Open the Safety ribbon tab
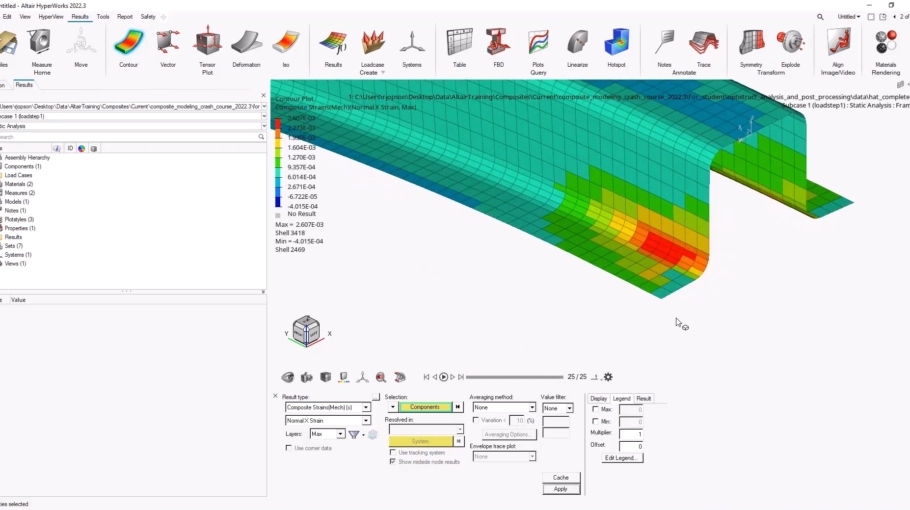910x510 pixels. pos(148,17)
